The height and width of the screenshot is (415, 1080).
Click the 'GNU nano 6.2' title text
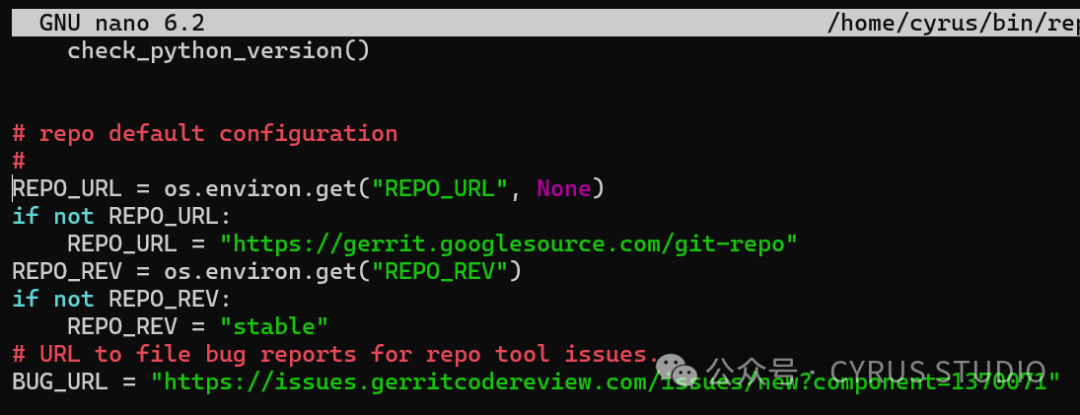point(122,24)
